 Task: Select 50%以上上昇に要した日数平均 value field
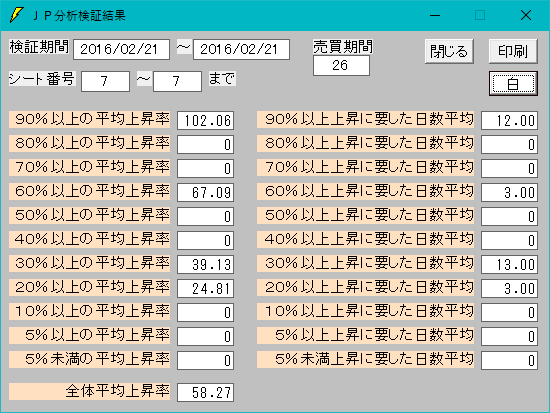(509, 217)
